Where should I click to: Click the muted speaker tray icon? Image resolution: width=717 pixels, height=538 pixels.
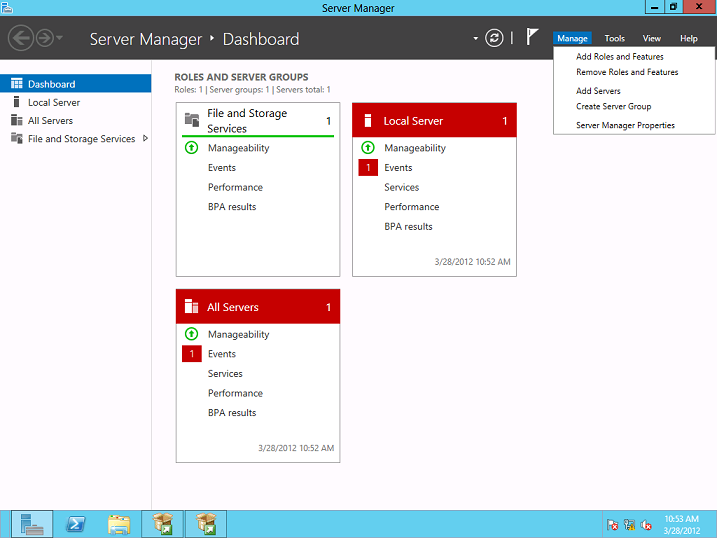coord(646,525)
